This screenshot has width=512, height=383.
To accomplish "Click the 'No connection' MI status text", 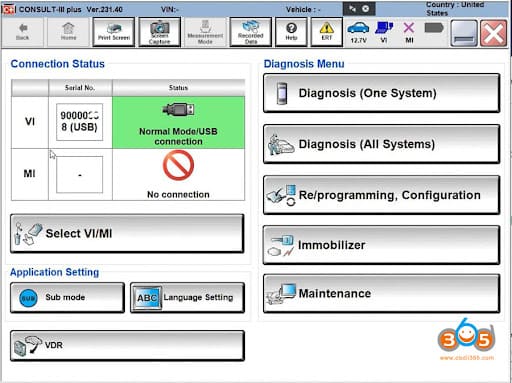I will point(178,194).
